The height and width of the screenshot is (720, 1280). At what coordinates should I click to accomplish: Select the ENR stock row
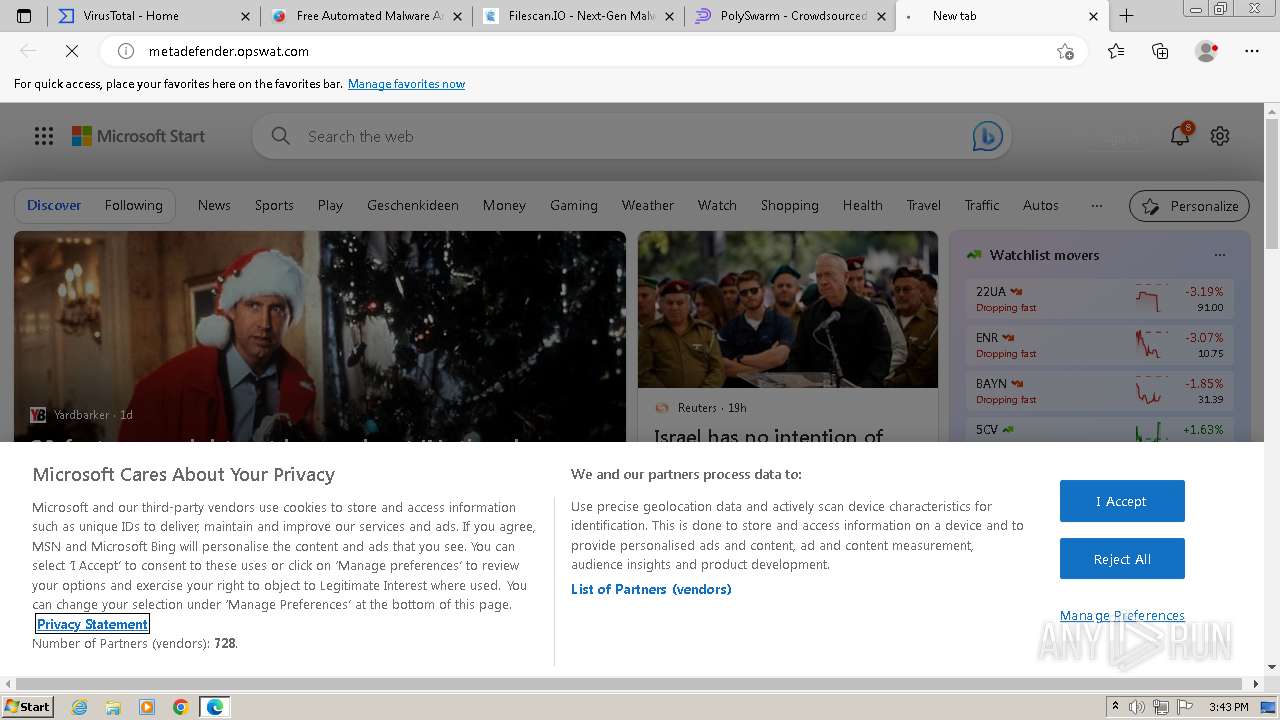pos(1099,344)
